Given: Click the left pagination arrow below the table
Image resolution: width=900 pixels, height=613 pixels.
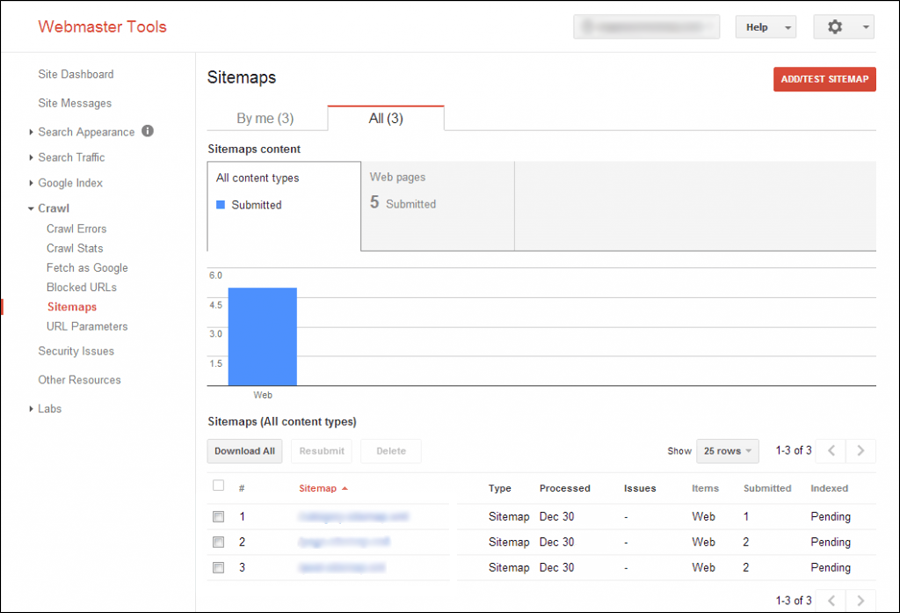Looking at the screenshot, I should point(831,601).
